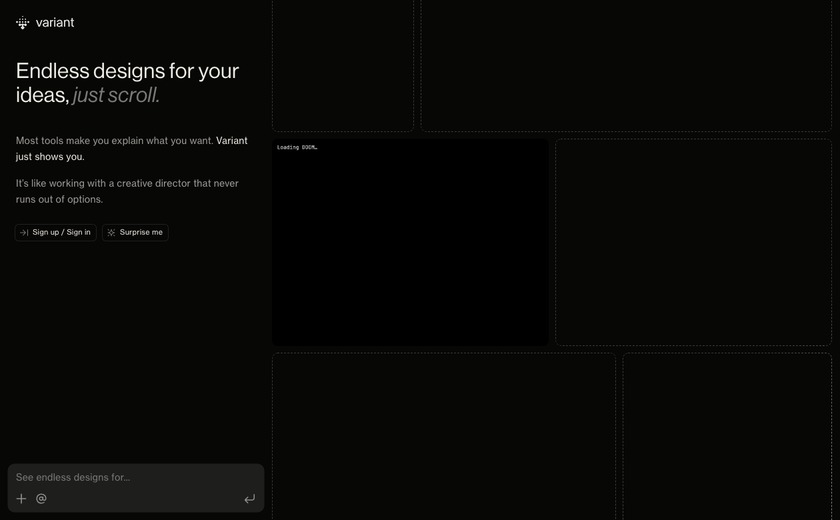Click the 'Endless designs for your' headline
This screenshot has width=840, height=520.
point(128,71)
